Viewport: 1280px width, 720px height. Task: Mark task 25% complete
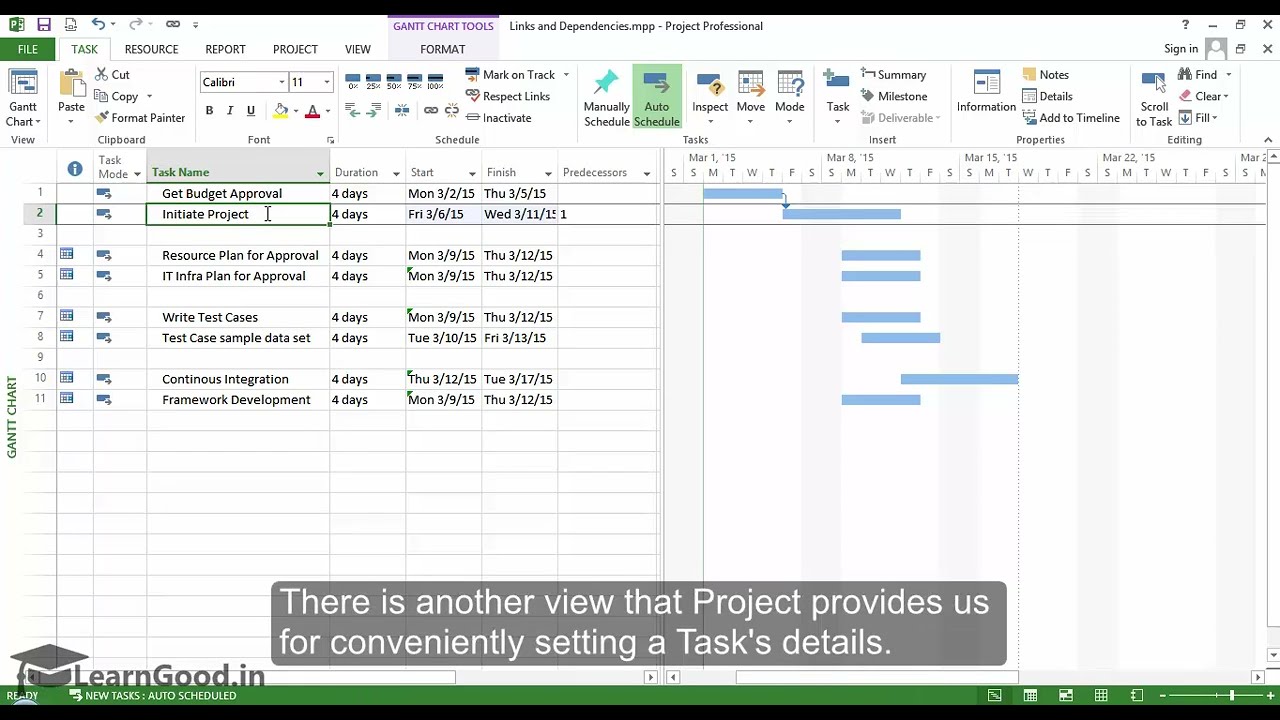pyautogui.click(x=373, y=82)
